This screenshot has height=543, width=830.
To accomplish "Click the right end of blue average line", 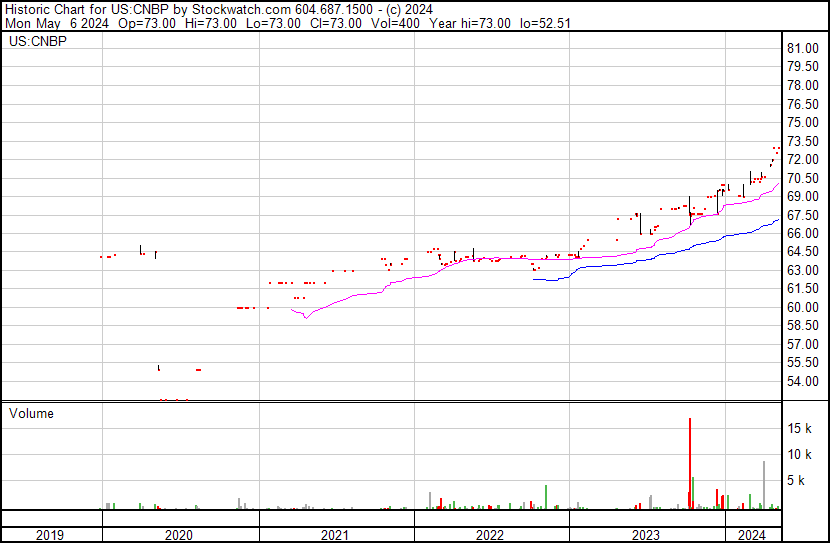I will coord(778,220).
